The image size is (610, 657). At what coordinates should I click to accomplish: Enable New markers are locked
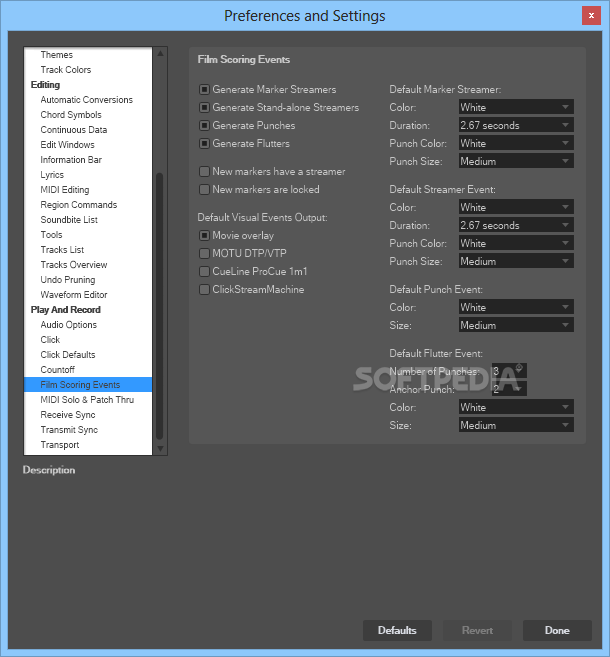pyautogui.click(x=204, y=189)
